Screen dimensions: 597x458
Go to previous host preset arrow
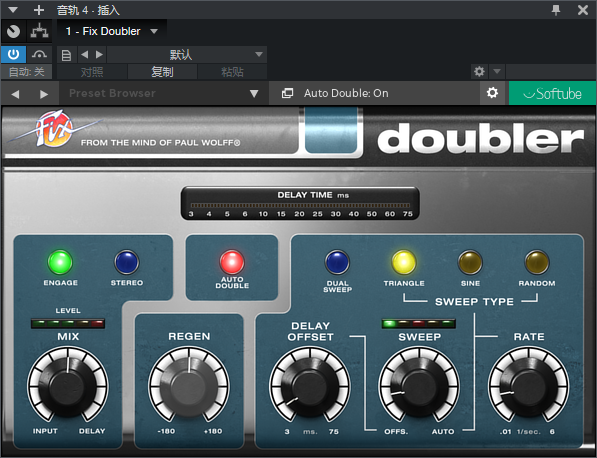click(85, 55)
